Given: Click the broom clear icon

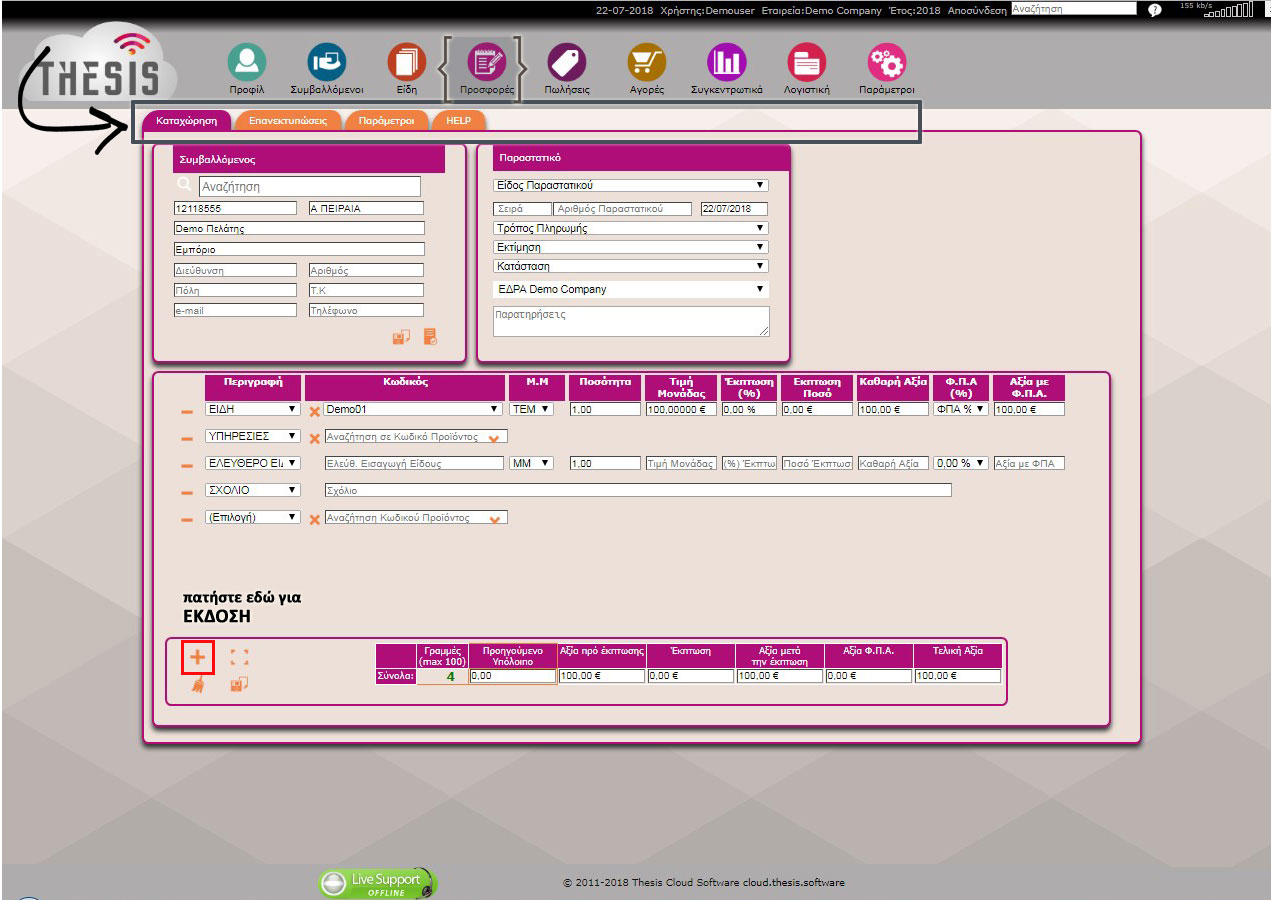Looking at the screenshot, I should tap(198, 685).
